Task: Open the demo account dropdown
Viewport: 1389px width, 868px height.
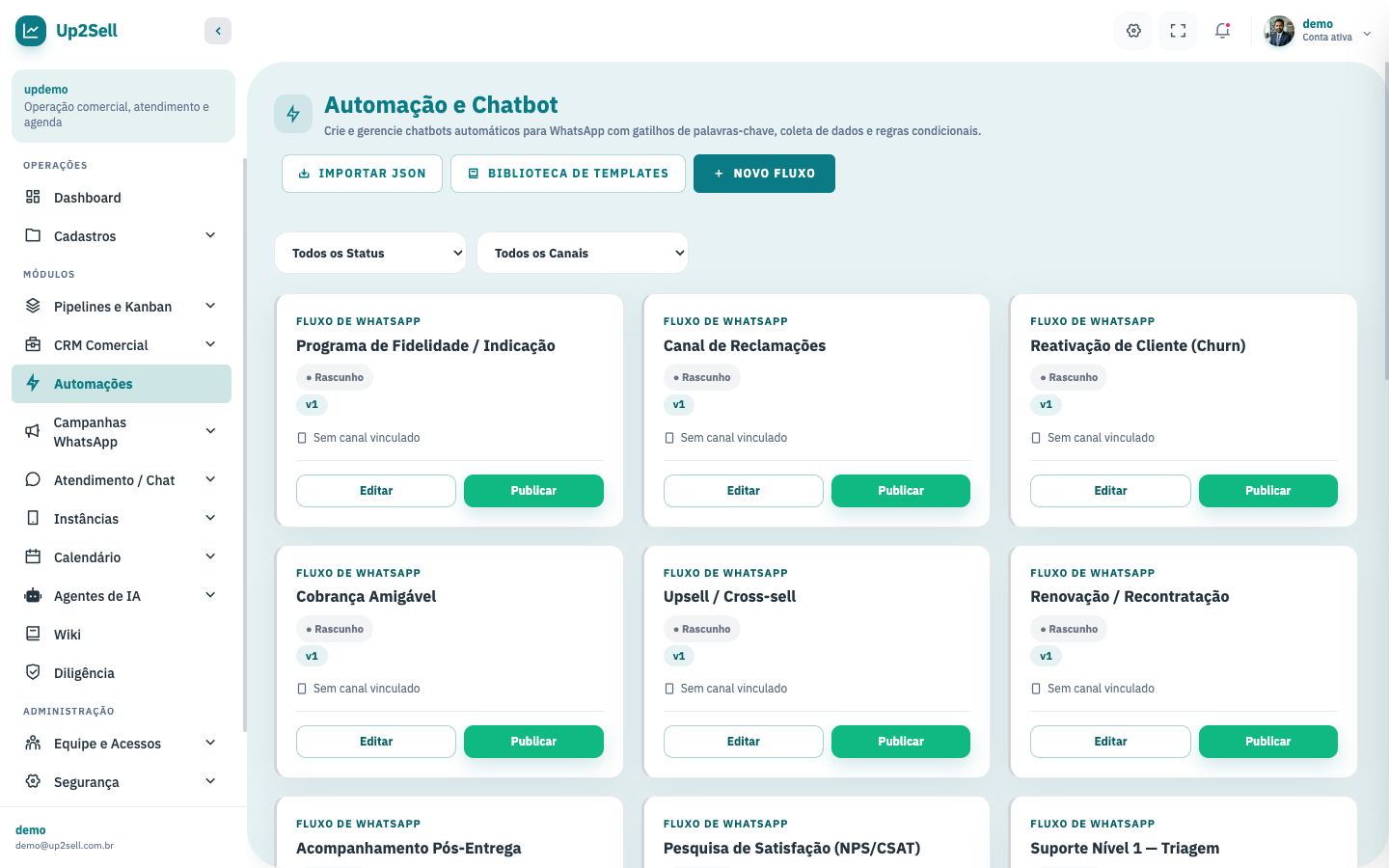Action: 1318,31
